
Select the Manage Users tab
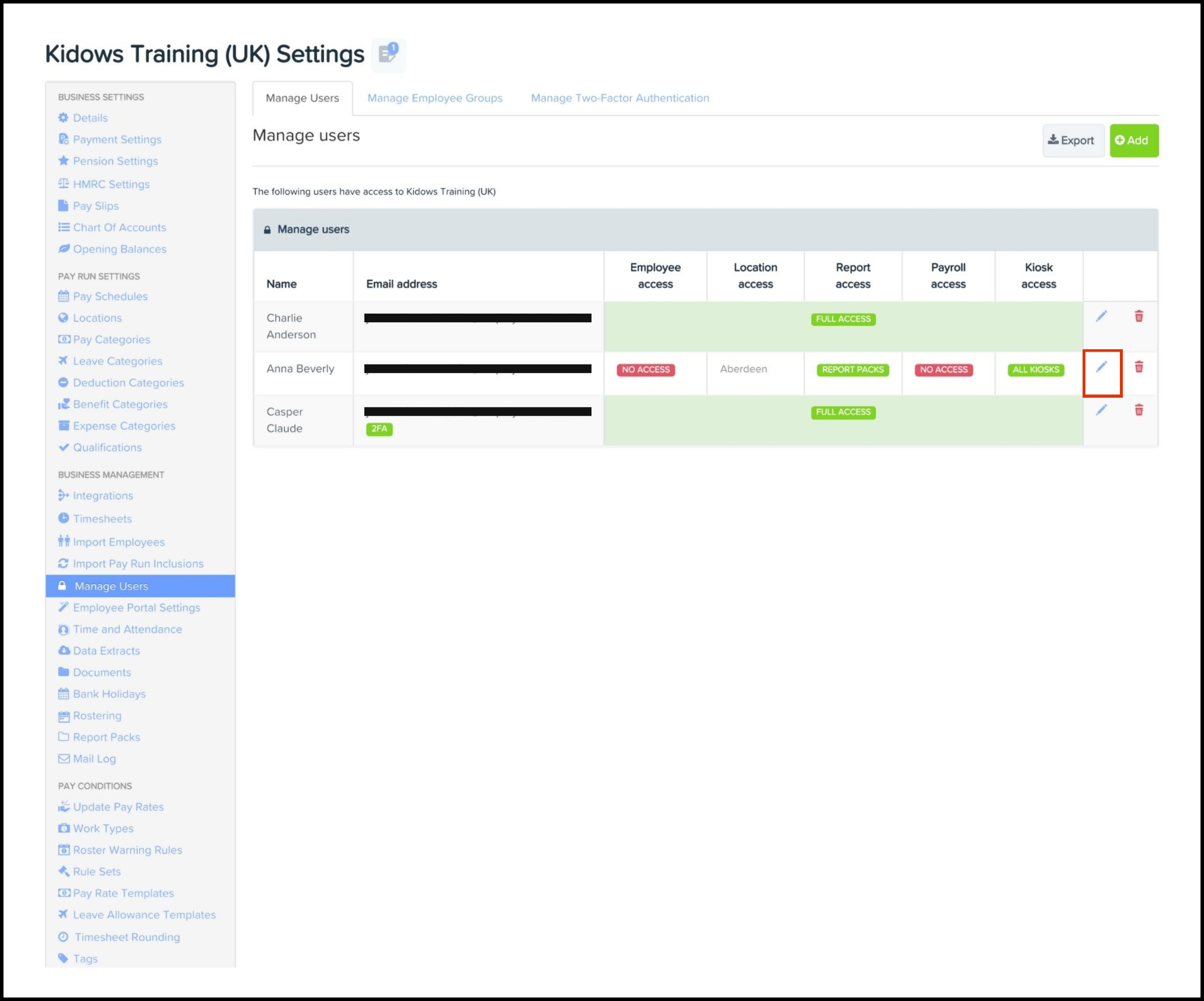(x=302, y=98)
